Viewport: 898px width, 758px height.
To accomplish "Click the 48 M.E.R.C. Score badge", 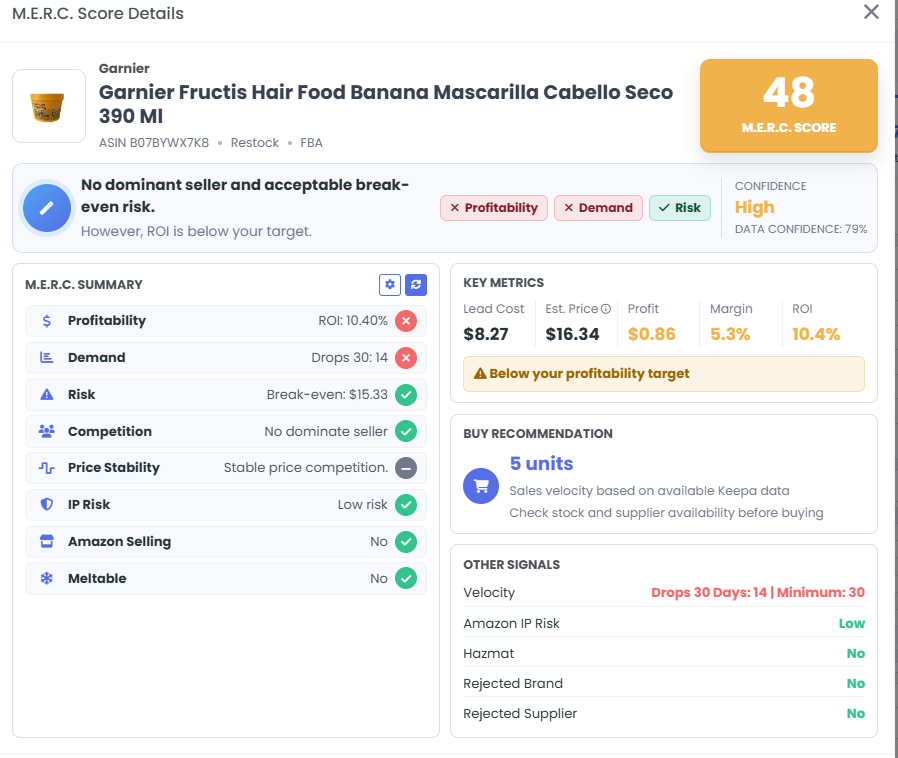I will tap(789, 105).
